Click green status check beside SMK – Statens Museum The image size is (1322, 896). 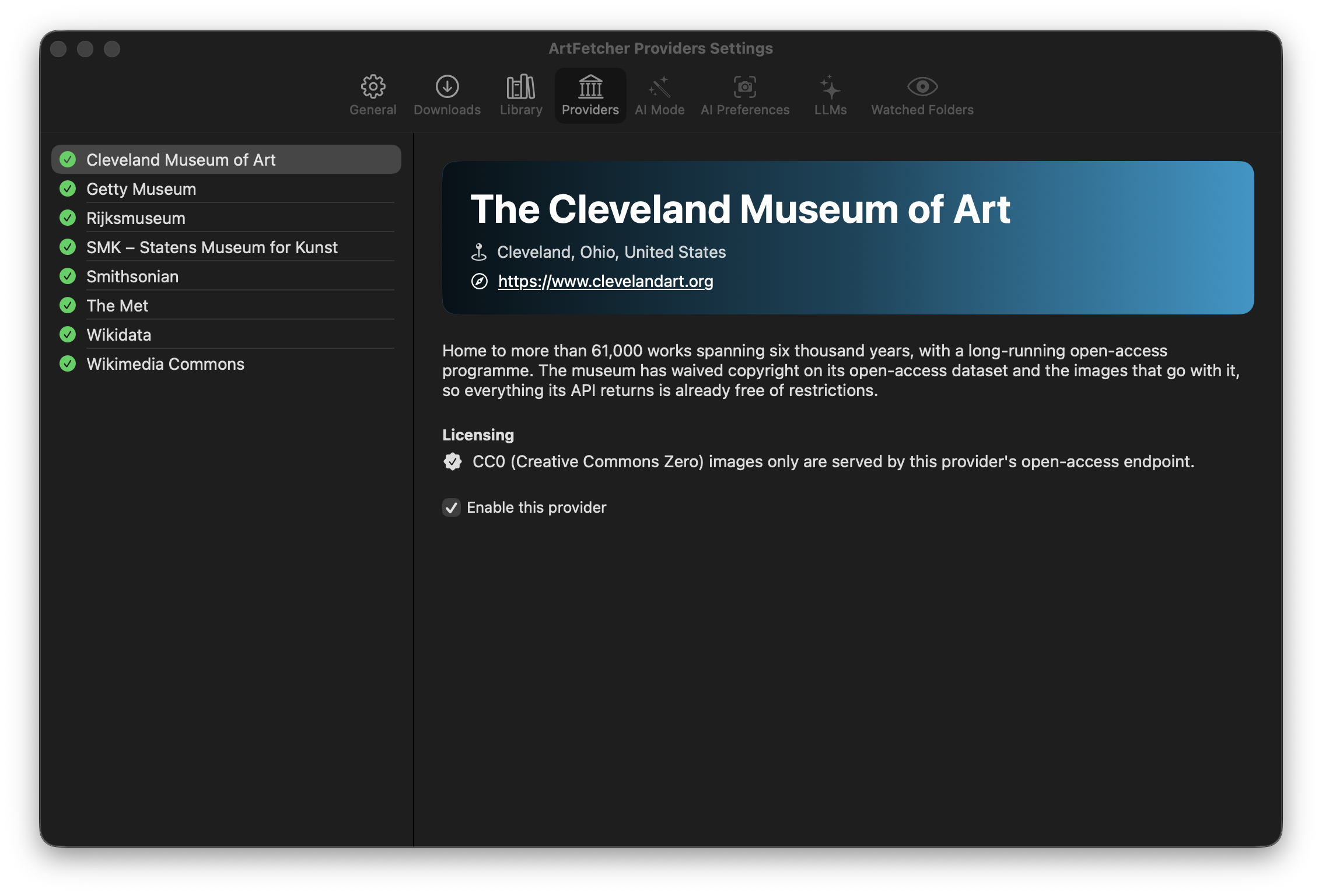pos(68,247)
